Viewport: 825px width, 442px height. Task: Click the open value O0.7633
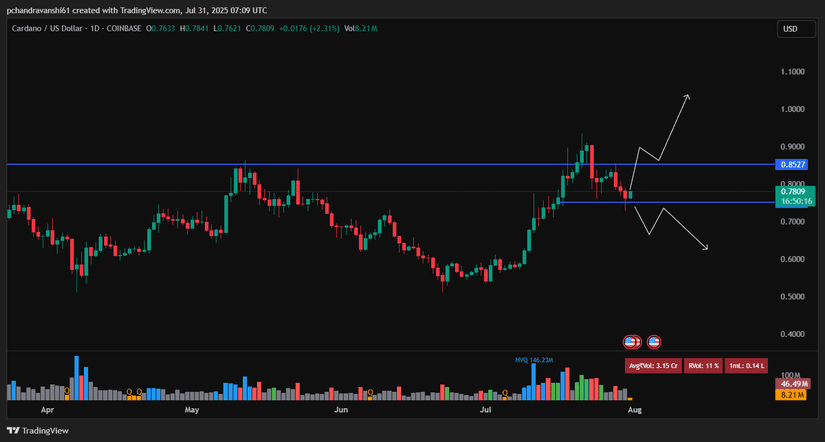pos(162,28)
